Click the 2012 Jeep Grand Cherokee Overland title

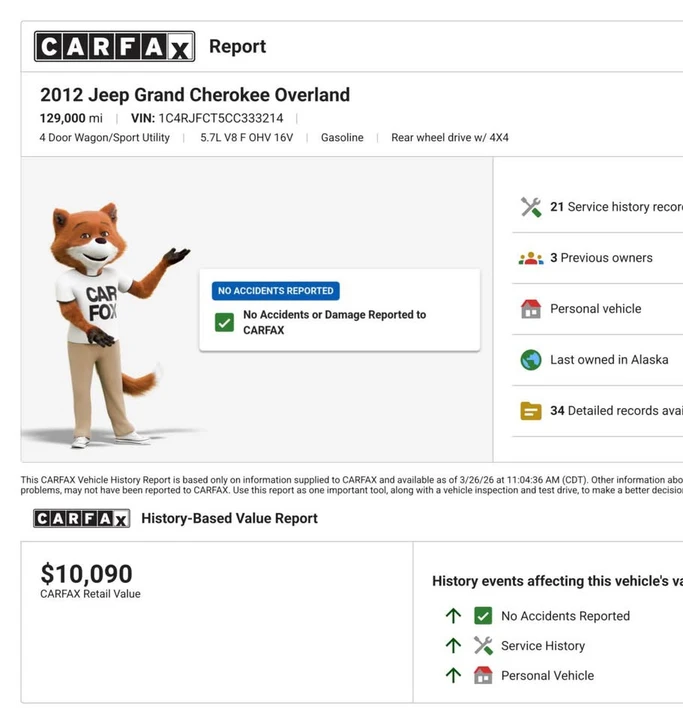coord(195,95)
